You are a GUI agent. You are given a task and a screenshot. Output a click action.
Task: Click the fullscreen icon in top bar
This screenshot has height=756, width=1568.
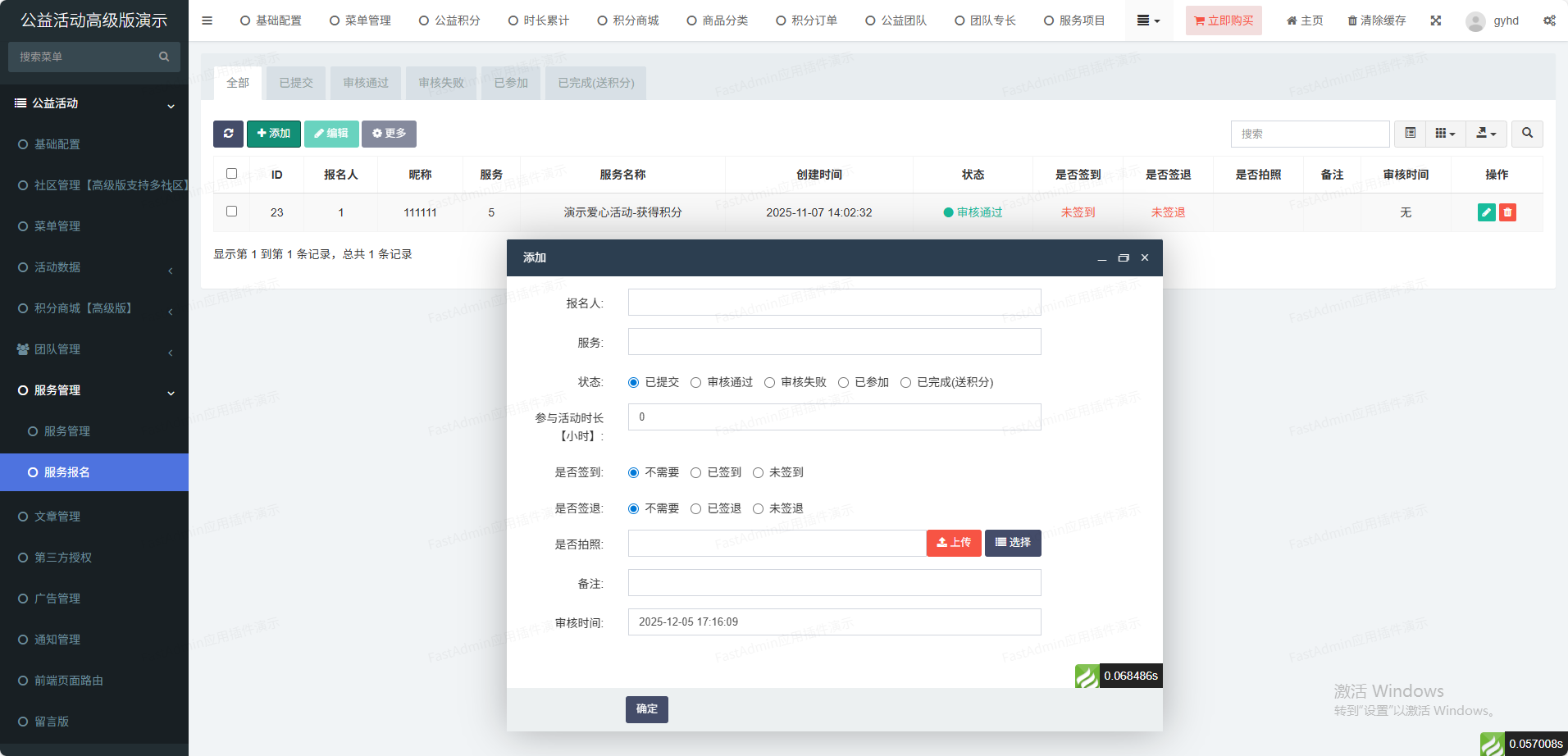click(1436, 20)
